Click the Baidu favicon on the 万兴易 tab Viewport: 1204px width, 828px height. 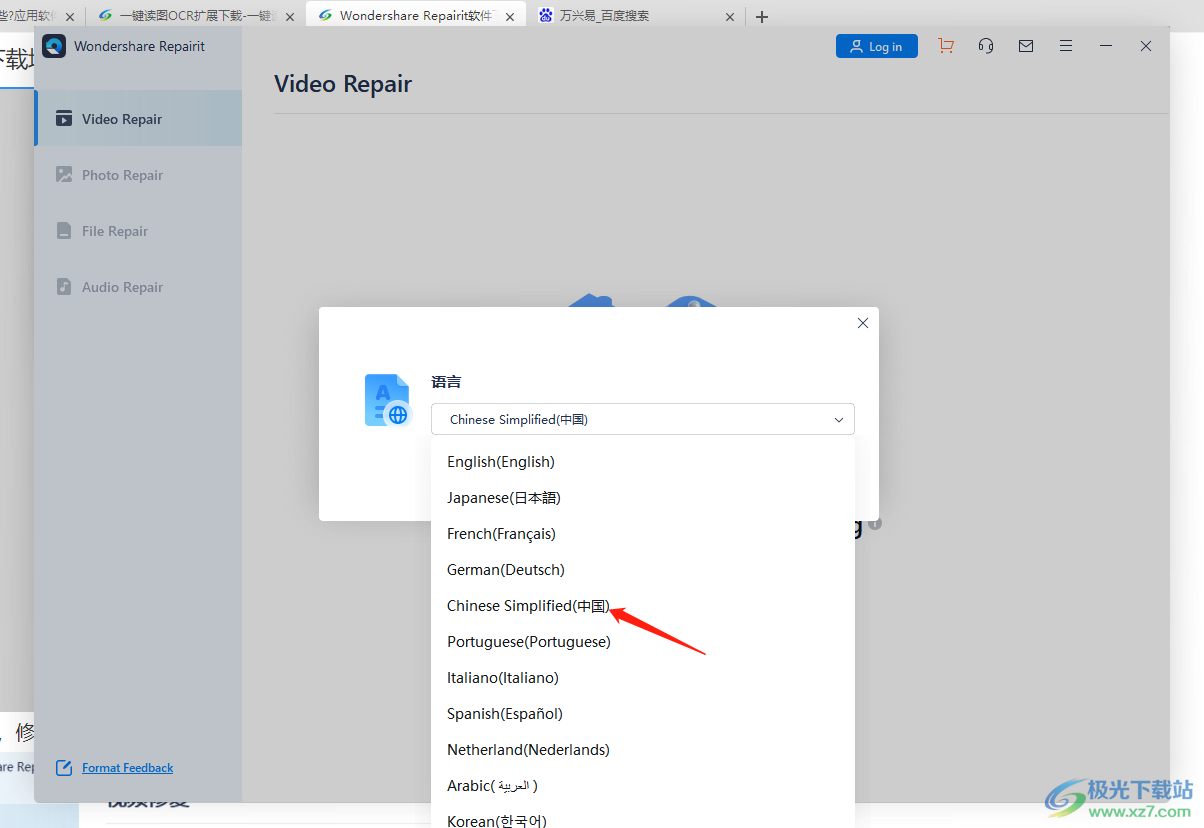[x=546, y=16]
